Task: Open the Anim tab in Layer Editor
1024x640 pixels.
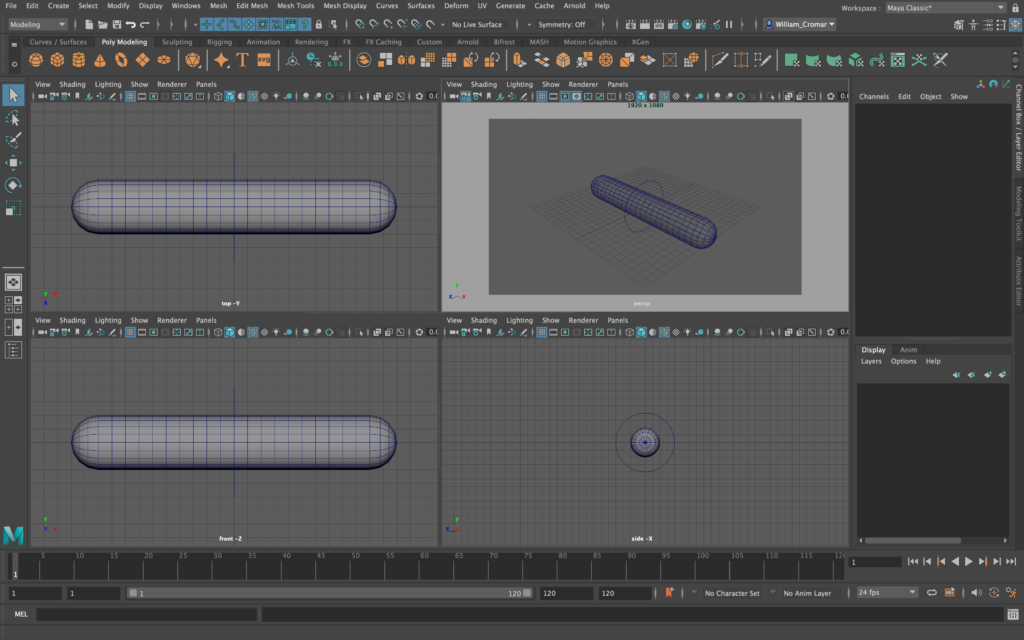Action: coord(908,350)
